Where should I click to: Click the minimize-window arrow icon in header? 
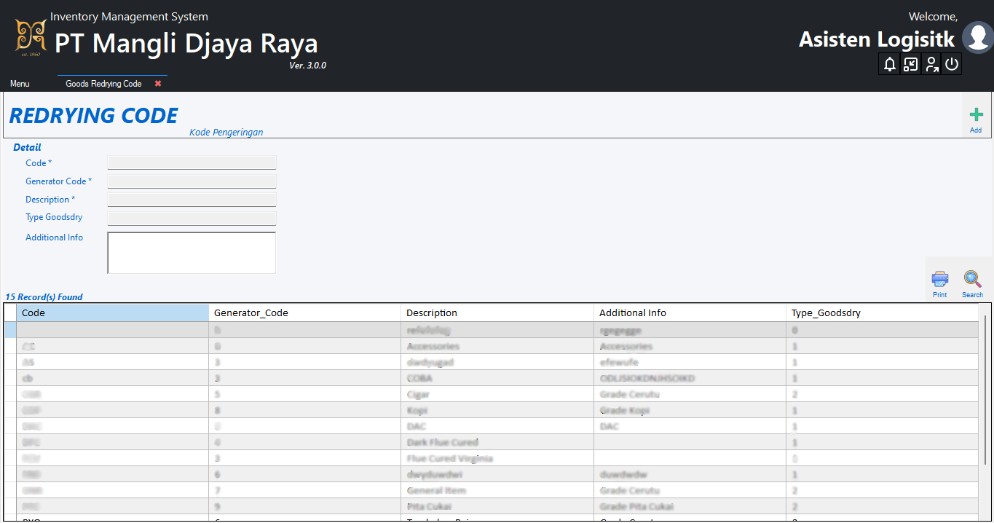[910, 64]
